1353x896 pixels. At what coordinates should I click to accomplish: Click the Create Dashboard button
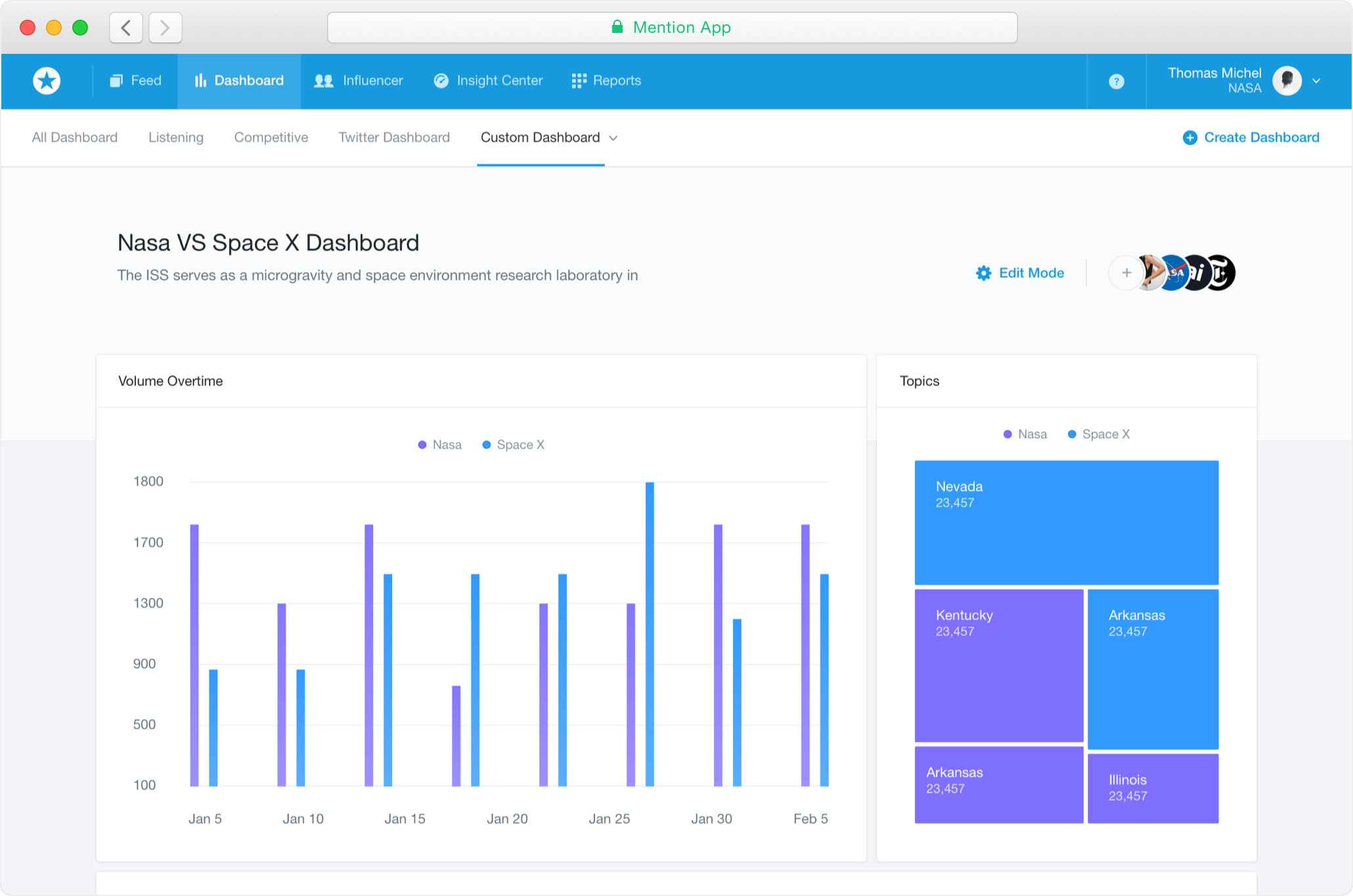coord(1251,137)
